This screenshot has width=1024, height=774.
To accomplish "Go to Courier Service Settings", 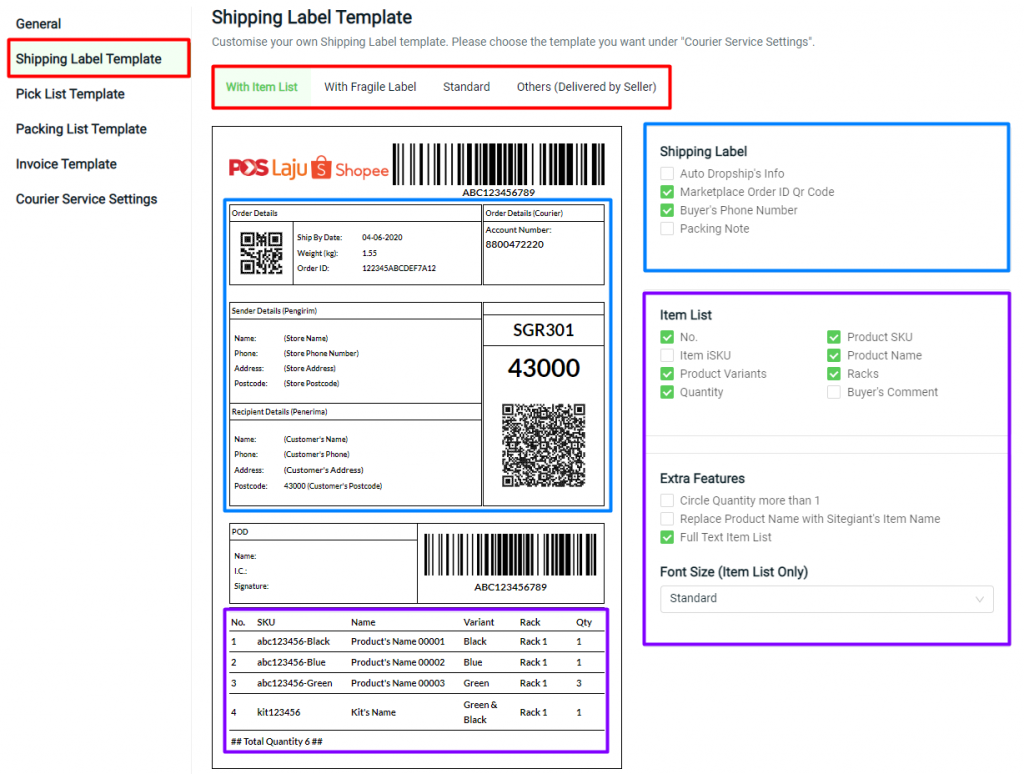I will click(x=86, y=199).
